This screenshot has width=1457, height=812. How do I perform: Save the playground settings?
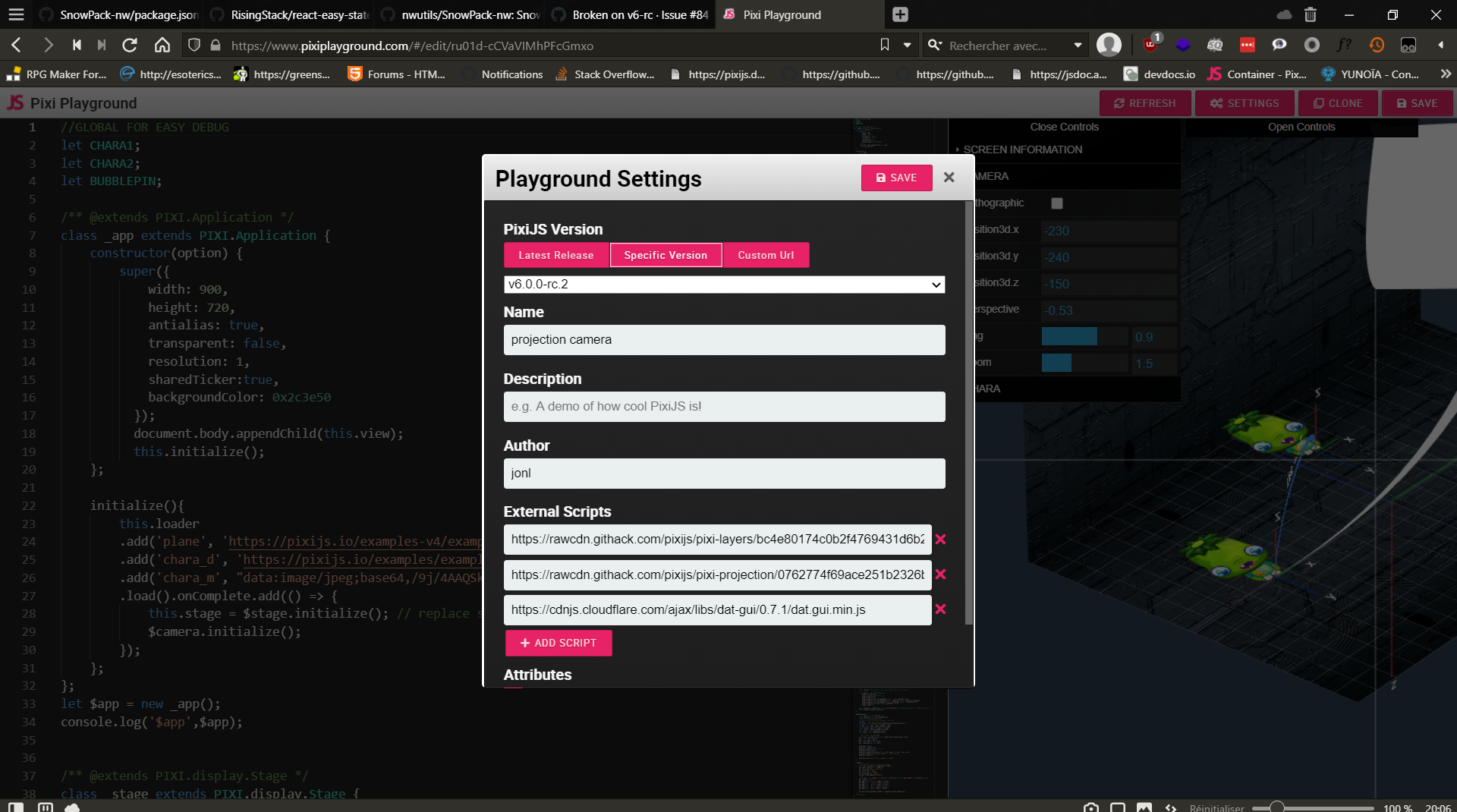pyautogui.click(x=896, y=178)
